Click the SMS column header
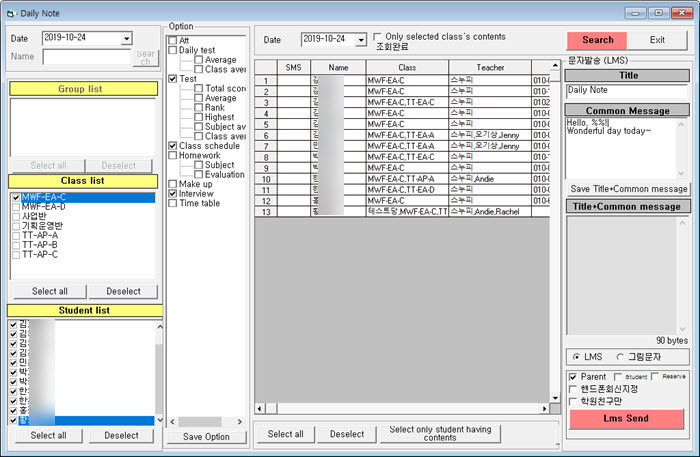Image resolution: width=700 pixels, height=457 pixels. (x=293, y=67)
